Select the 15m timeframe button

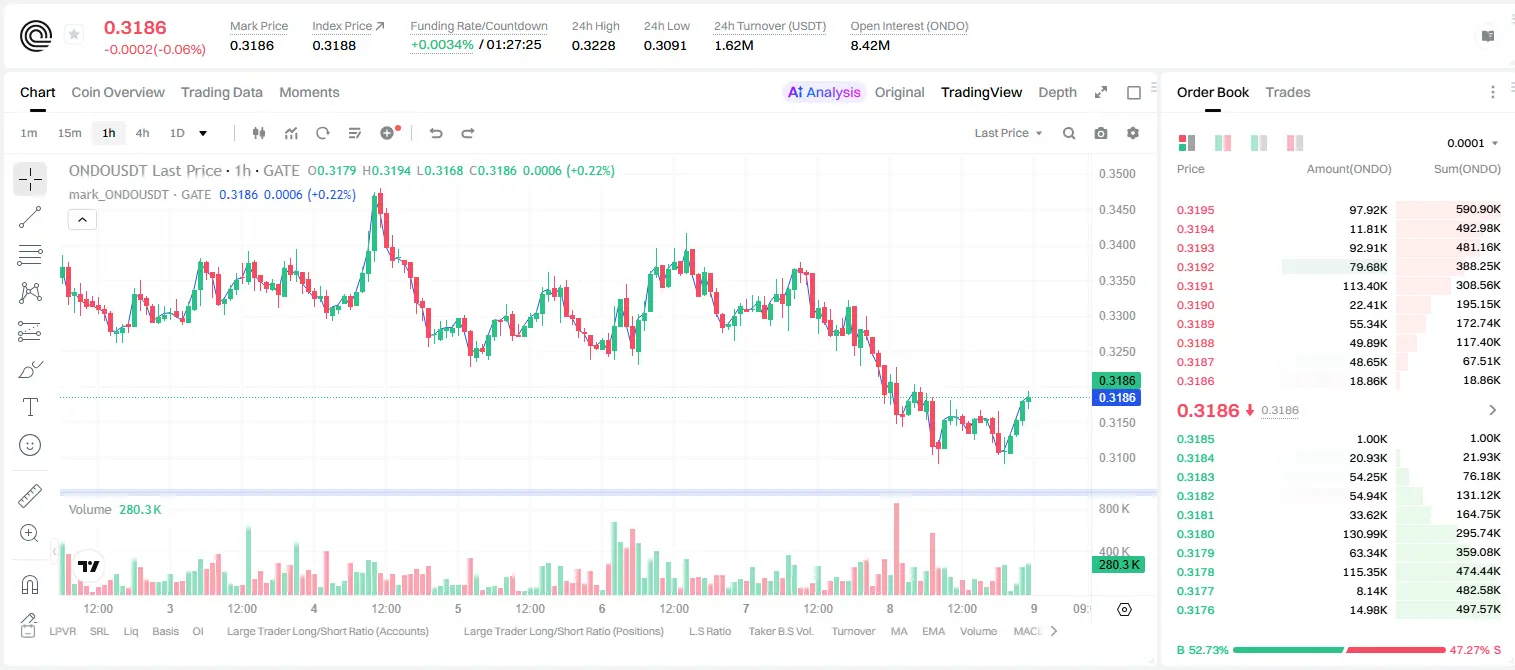click(69, 133)
